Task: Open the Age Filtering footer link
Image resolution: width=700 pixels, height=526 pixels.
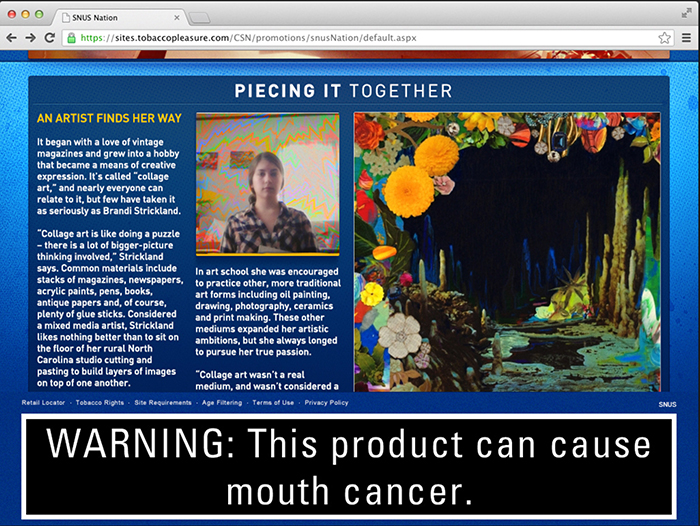Action: click(x=222, y=403)
